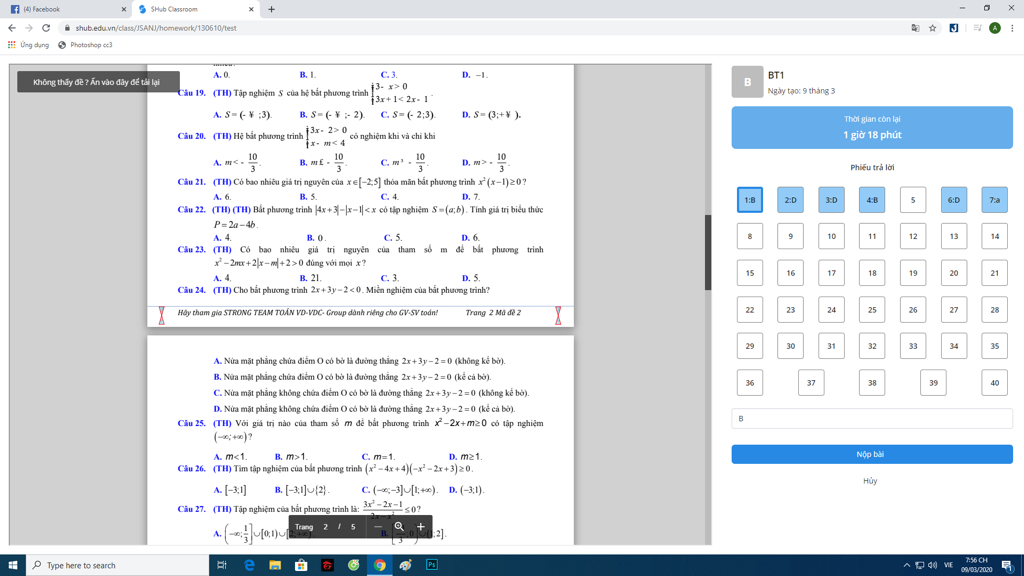Open the Windows Start menu
This screenshot has height=576, width=1024.
pos(12,565)
